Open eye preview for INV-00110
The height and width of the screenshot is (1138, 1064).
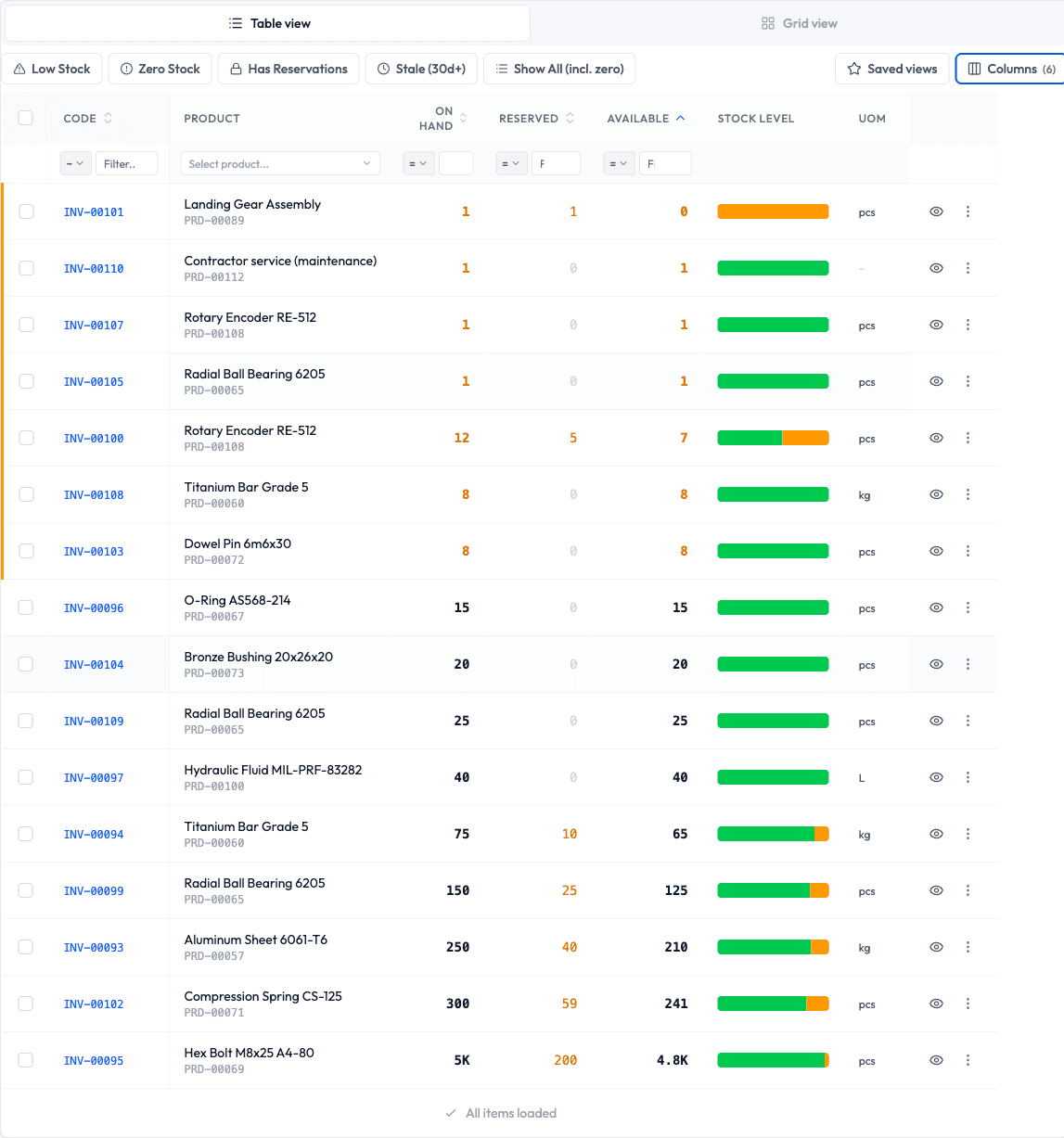click(x=936, y=268)
